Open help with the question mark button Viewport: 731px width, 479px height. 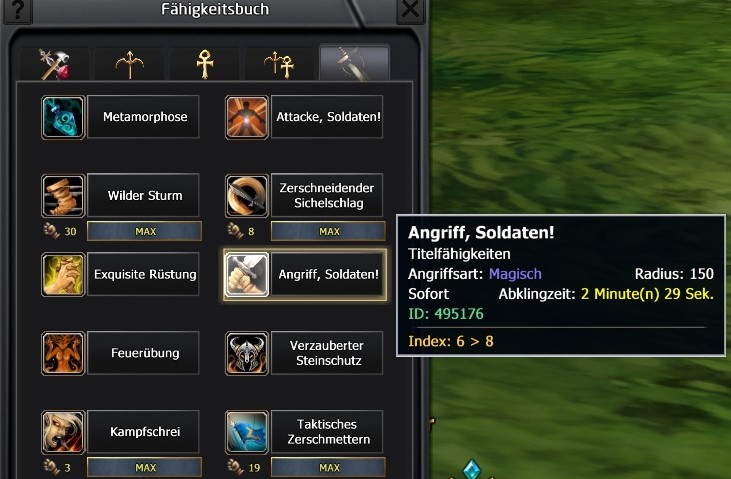(18, 10)
